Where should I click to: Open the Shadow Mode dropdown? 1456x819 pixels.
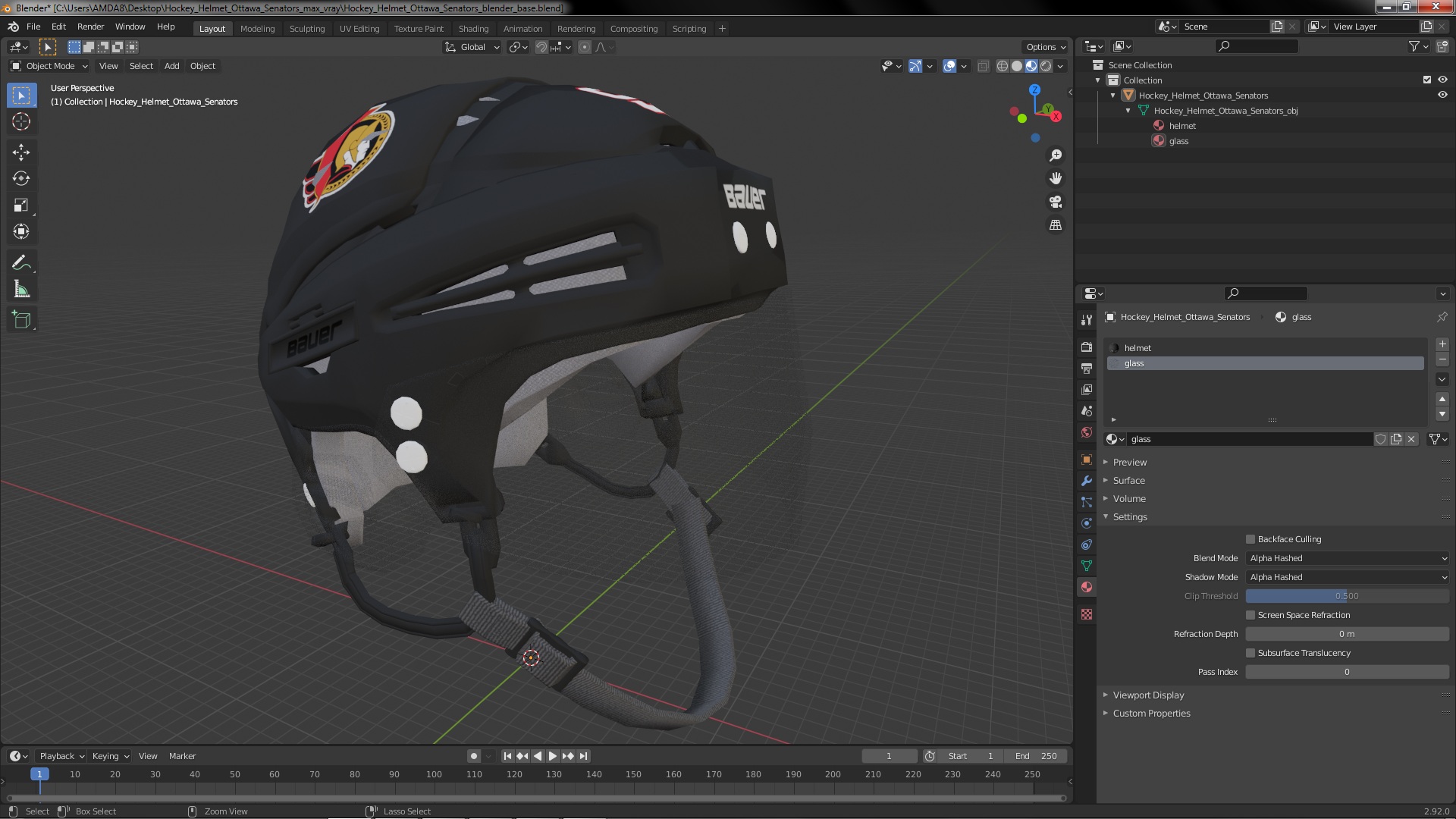click(x=1348, y=577)
